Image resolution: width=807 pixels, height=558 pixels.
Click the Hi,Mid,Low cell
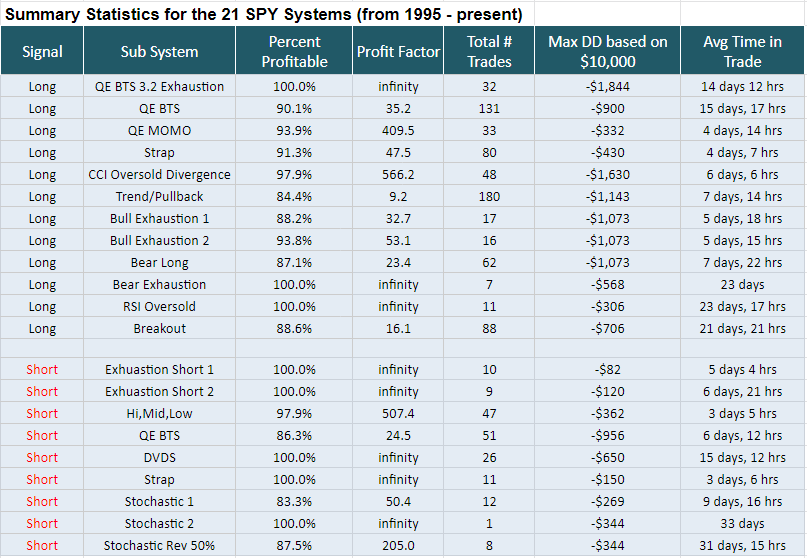[159, 413]
